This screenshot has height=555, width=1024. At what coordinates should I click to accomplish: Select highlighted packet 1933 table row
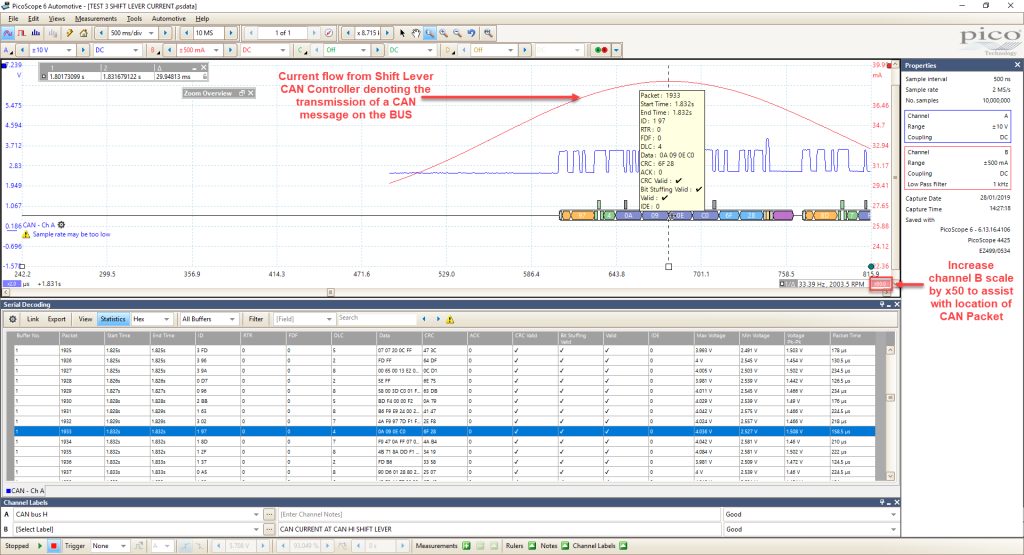coord(444,432)
